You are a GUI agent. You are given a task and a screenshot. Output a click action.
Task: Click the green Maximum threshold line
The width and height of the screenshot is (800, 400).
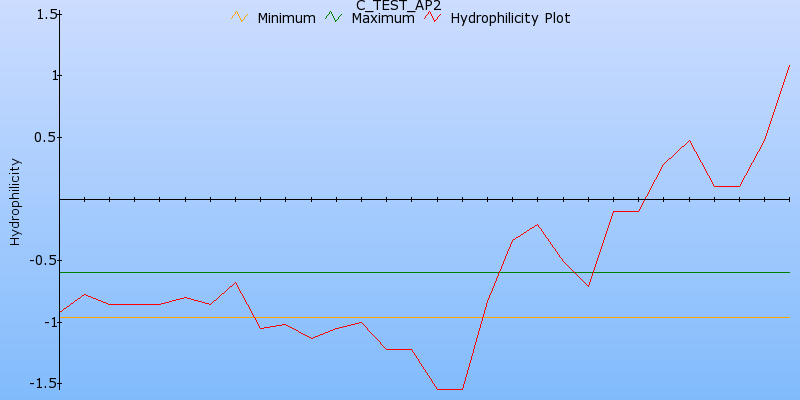point(424,272)
